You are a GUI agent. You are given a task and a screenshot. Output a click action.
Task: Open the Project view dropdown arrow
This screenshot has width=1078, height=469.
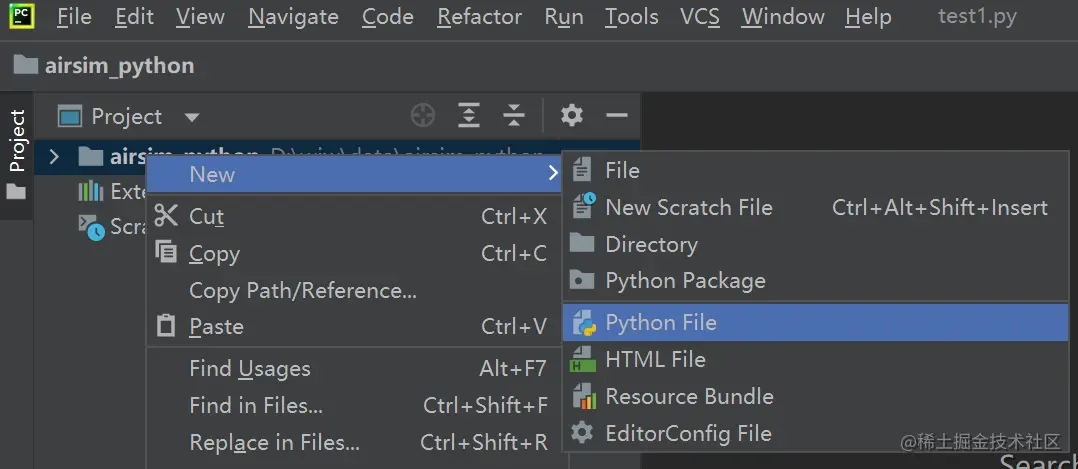pos(192,118)
